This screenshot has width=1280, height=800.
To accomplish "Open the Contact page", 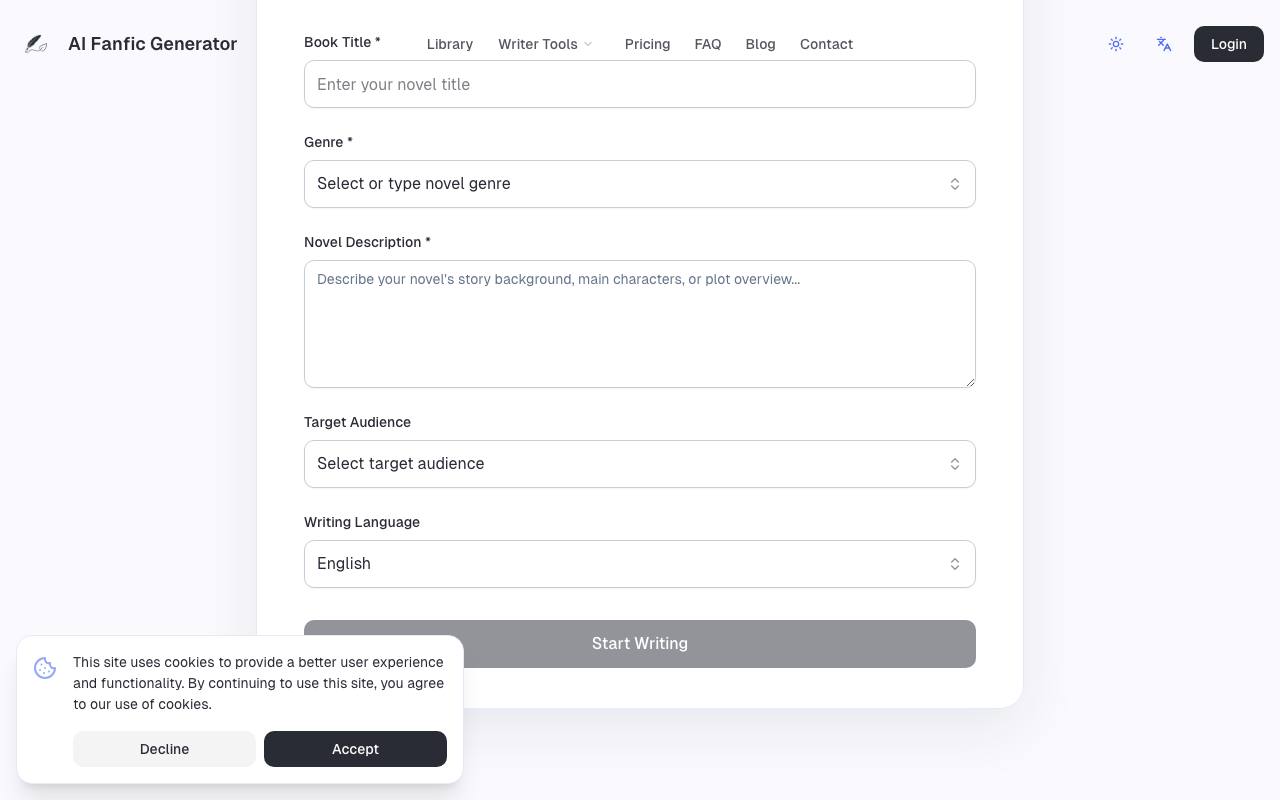I will pyautogui.click(x=826, y=44).
